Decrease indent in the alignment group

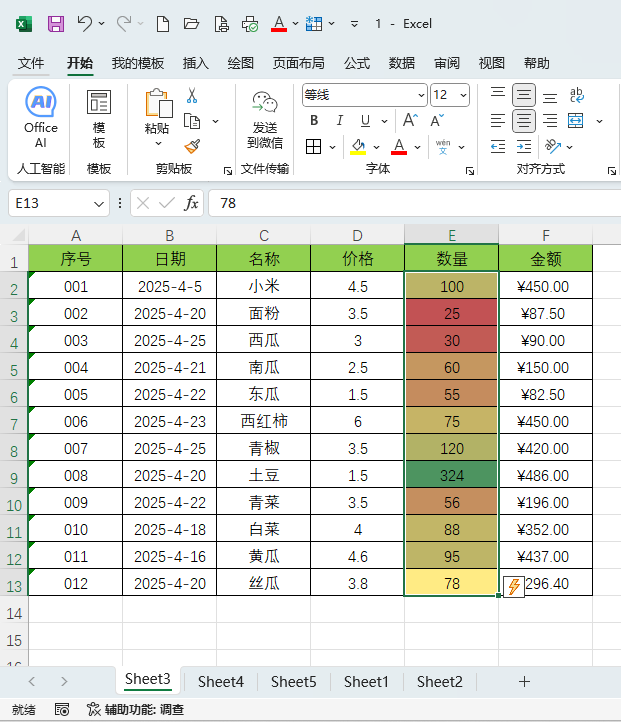point(498,147)
